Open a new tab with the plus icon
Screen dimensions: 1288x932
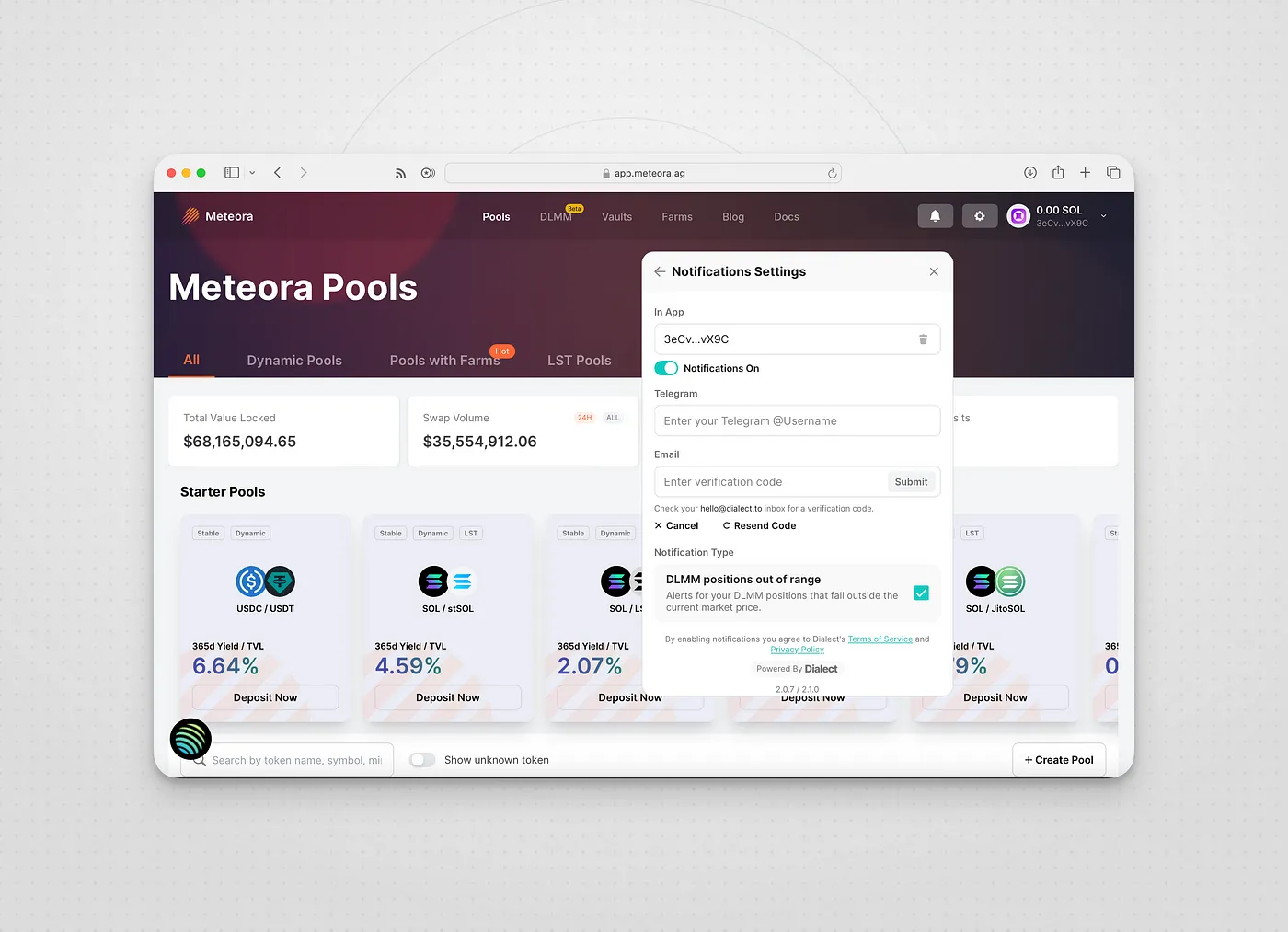(1085, 173)
